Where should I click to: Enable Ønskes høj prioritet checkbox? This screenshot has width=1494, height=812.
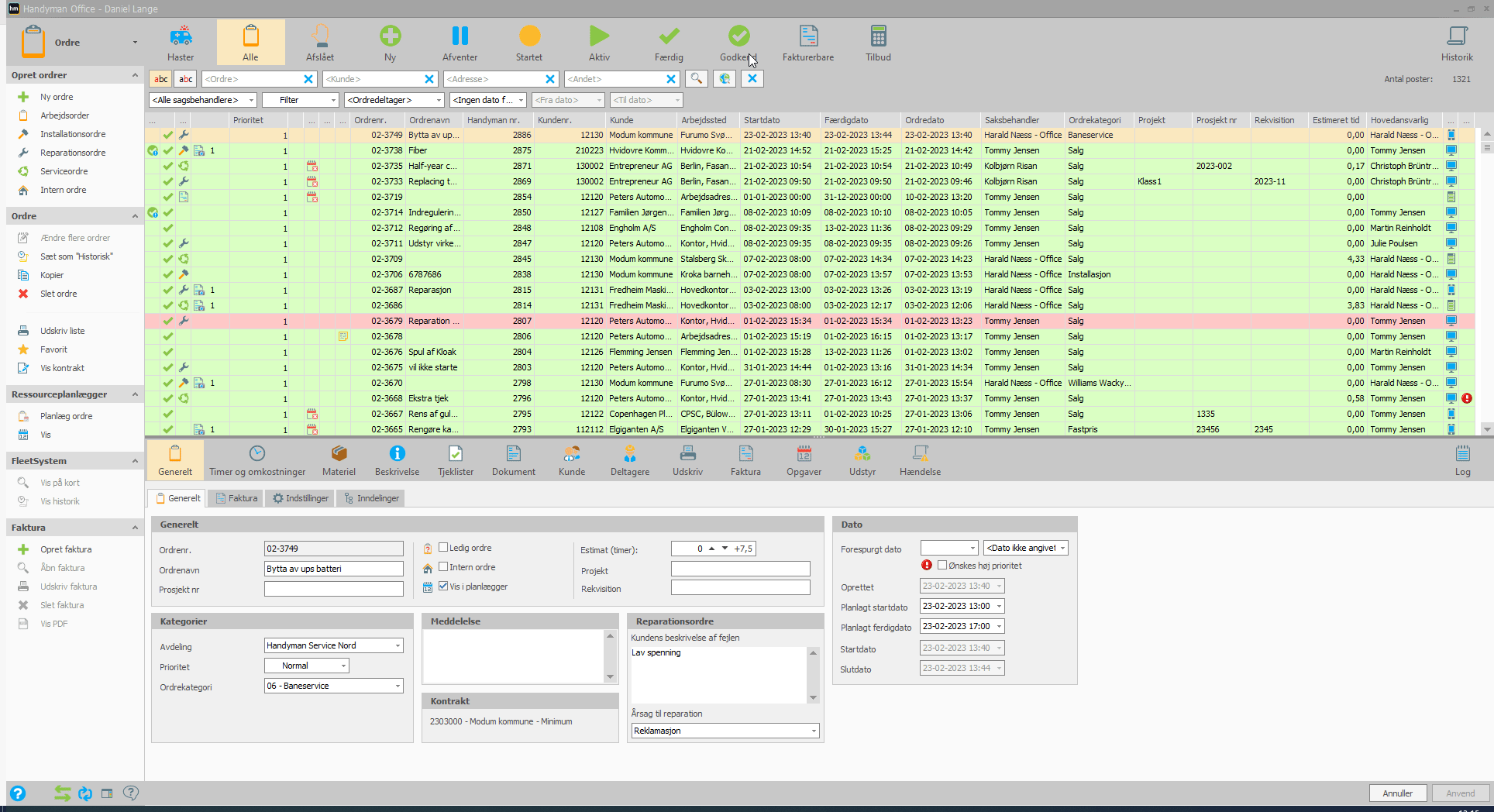point(942,565)
